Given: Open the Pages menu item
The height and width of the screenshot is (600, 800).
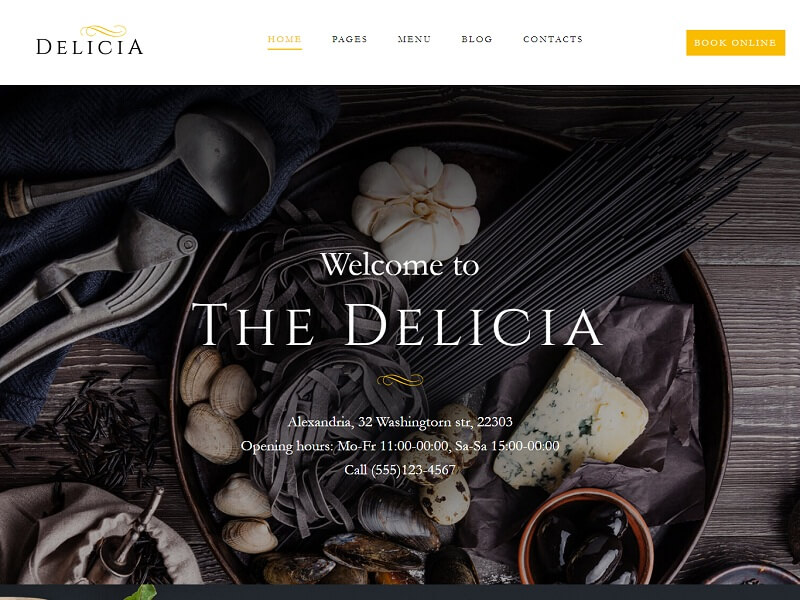Looking at the screenshot, I should [349, 39].
